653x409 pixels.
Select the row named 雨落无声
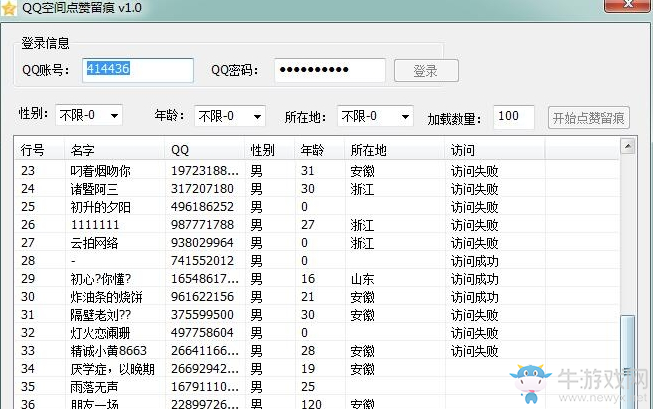tap(317, 387)
